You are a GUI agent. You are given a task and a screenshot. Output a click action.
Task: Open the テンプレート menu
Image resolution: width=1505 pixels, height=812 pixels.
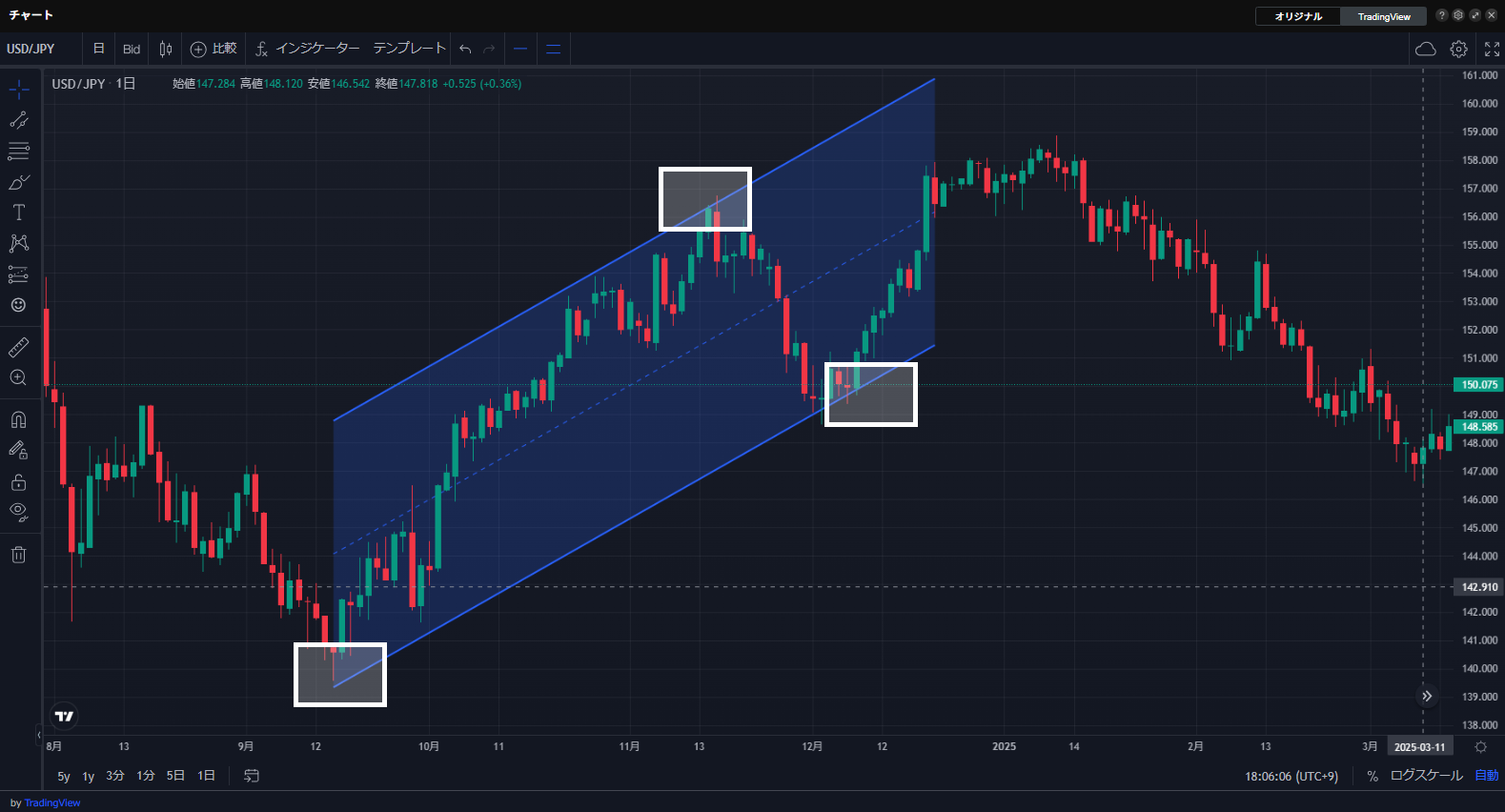coord(409,49)
